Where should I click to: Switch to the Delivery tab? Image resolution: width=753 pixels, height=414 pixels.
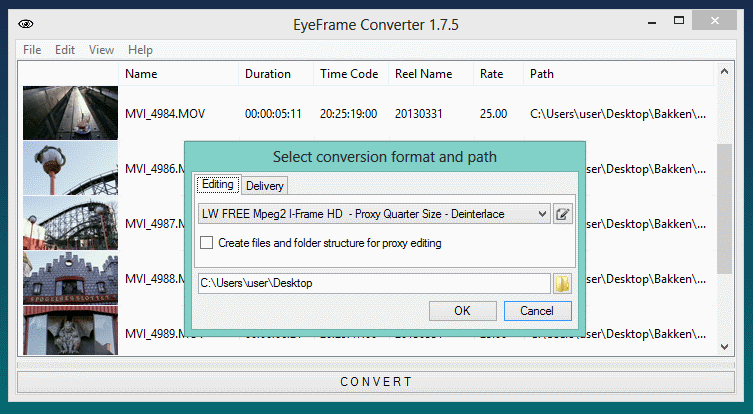click(x=265, y=185)
